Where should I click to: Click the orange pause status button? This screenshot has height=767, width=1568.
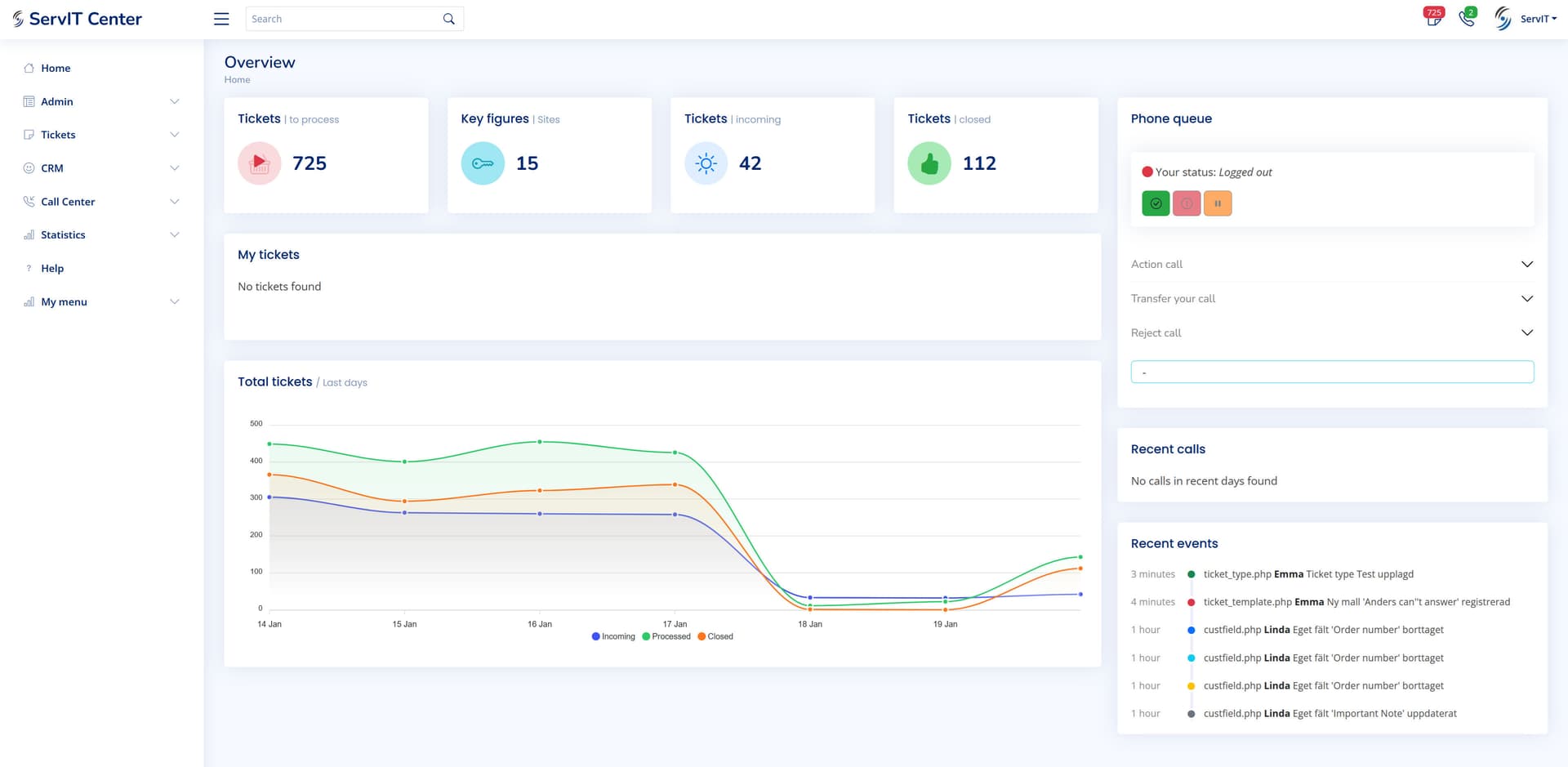[1218, 203]
